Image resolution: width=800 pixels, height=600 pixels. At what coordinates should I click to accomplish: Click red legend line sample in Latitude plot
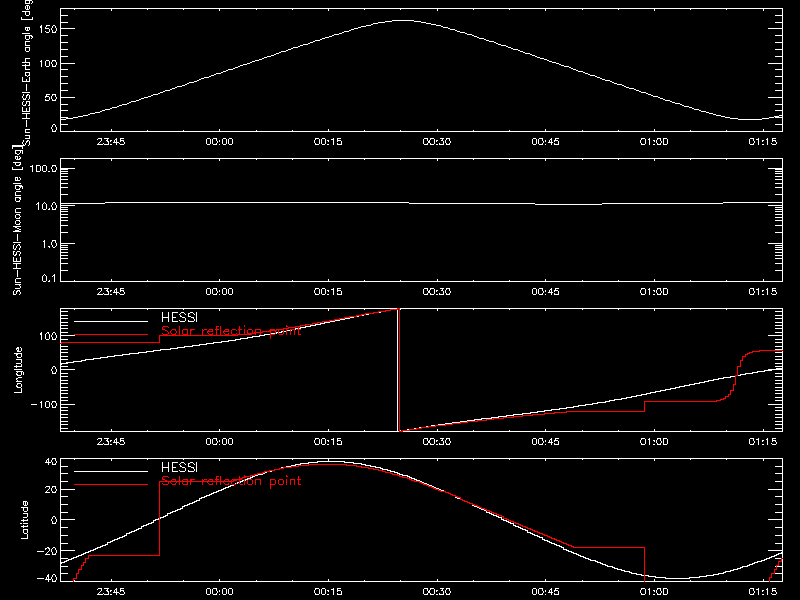click(111, 485)
